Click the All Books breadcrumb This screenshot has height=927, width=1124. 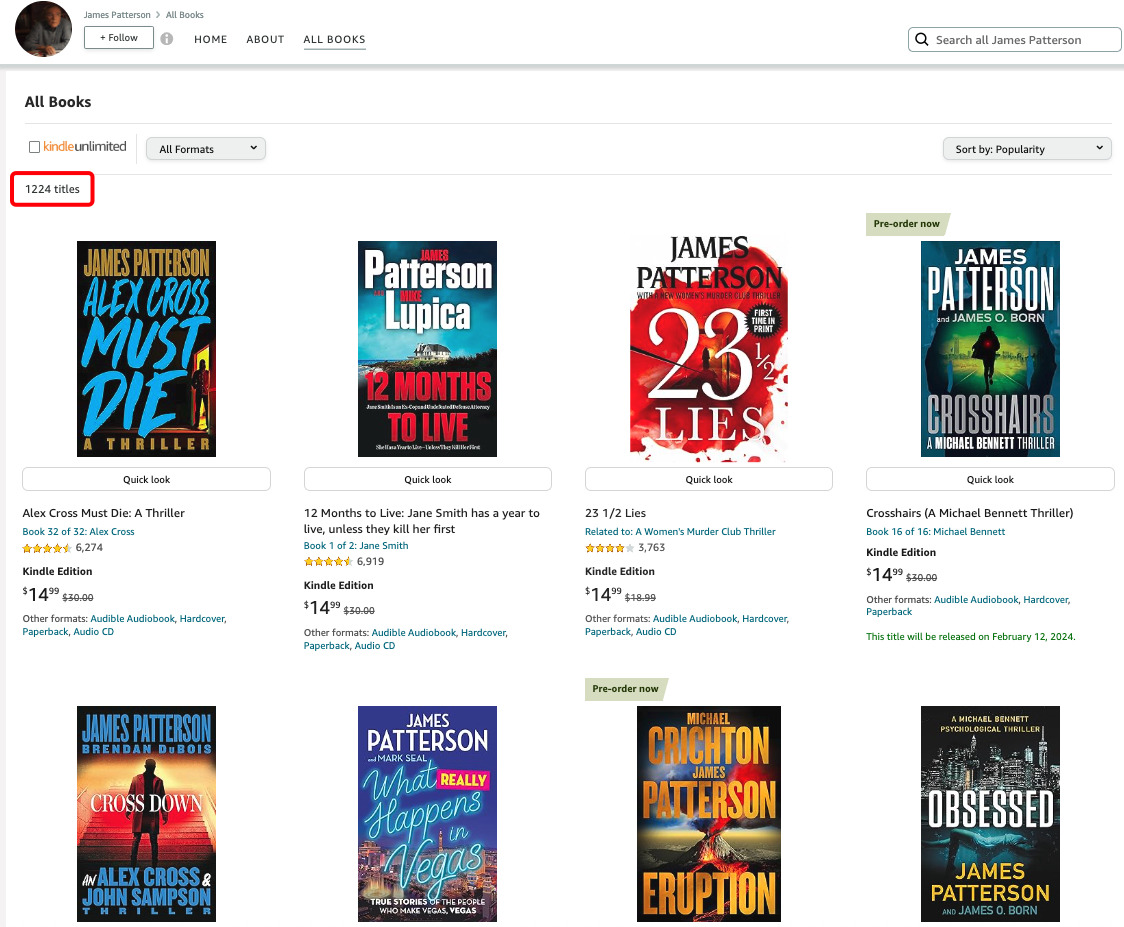pyautogui.click(x=185, y=14)
